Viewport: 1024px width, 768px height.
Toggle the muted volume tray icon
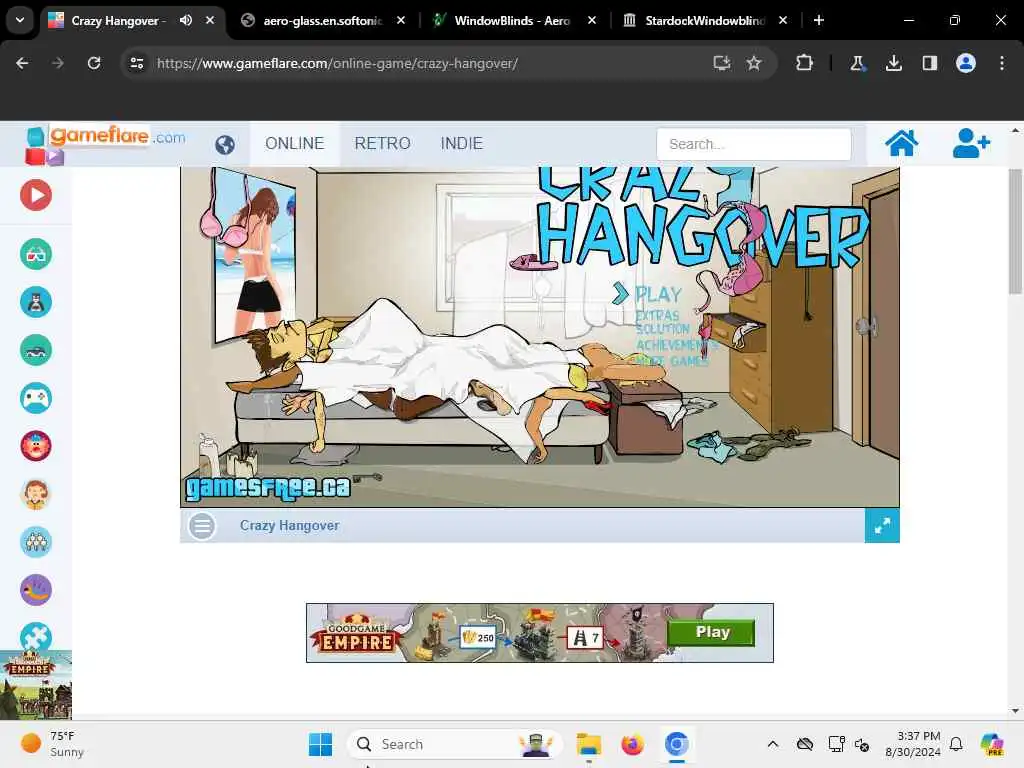862,744
